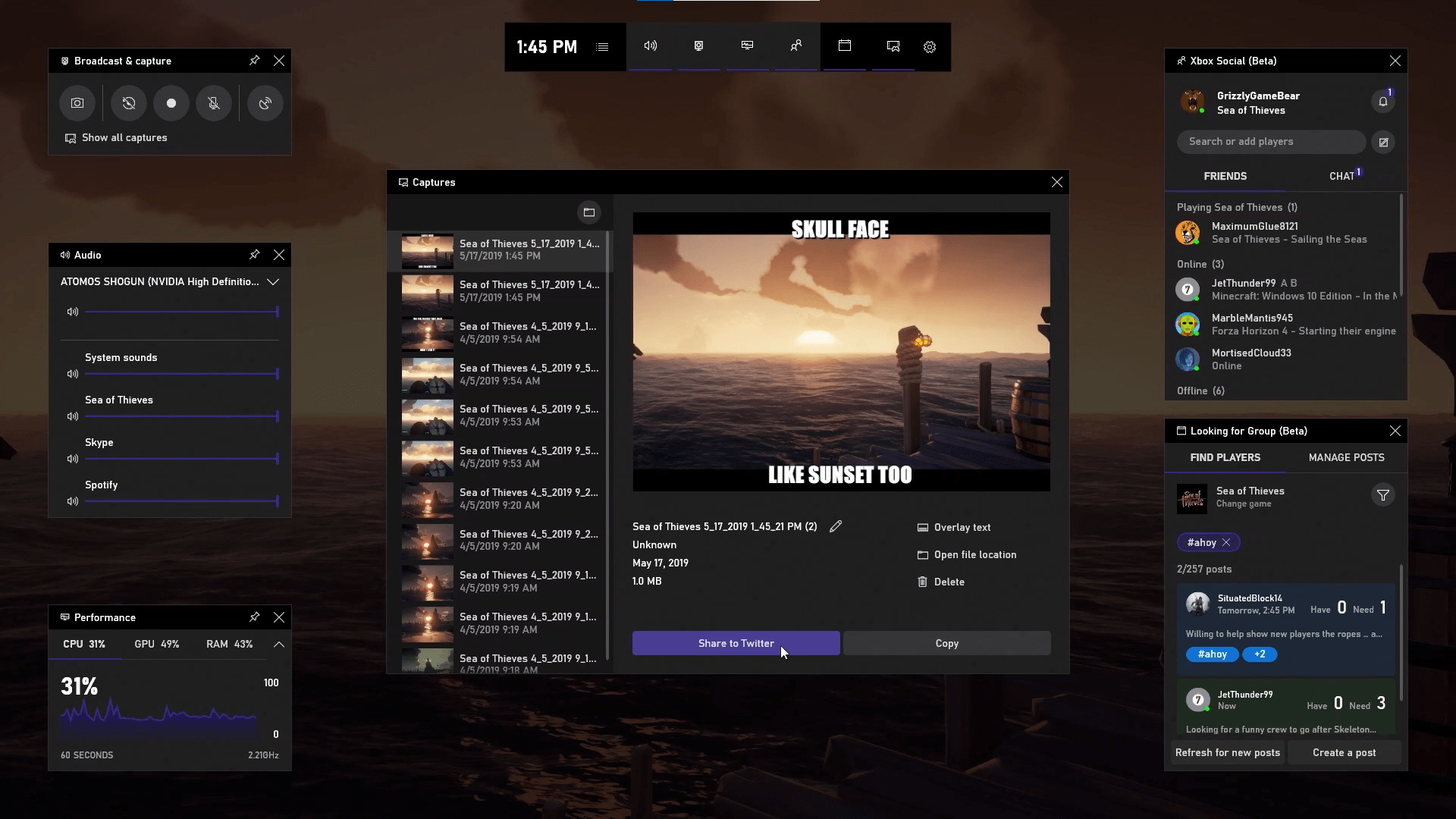Click Copy button for capture
The image size is (1456, 819).
coord(947,643)
